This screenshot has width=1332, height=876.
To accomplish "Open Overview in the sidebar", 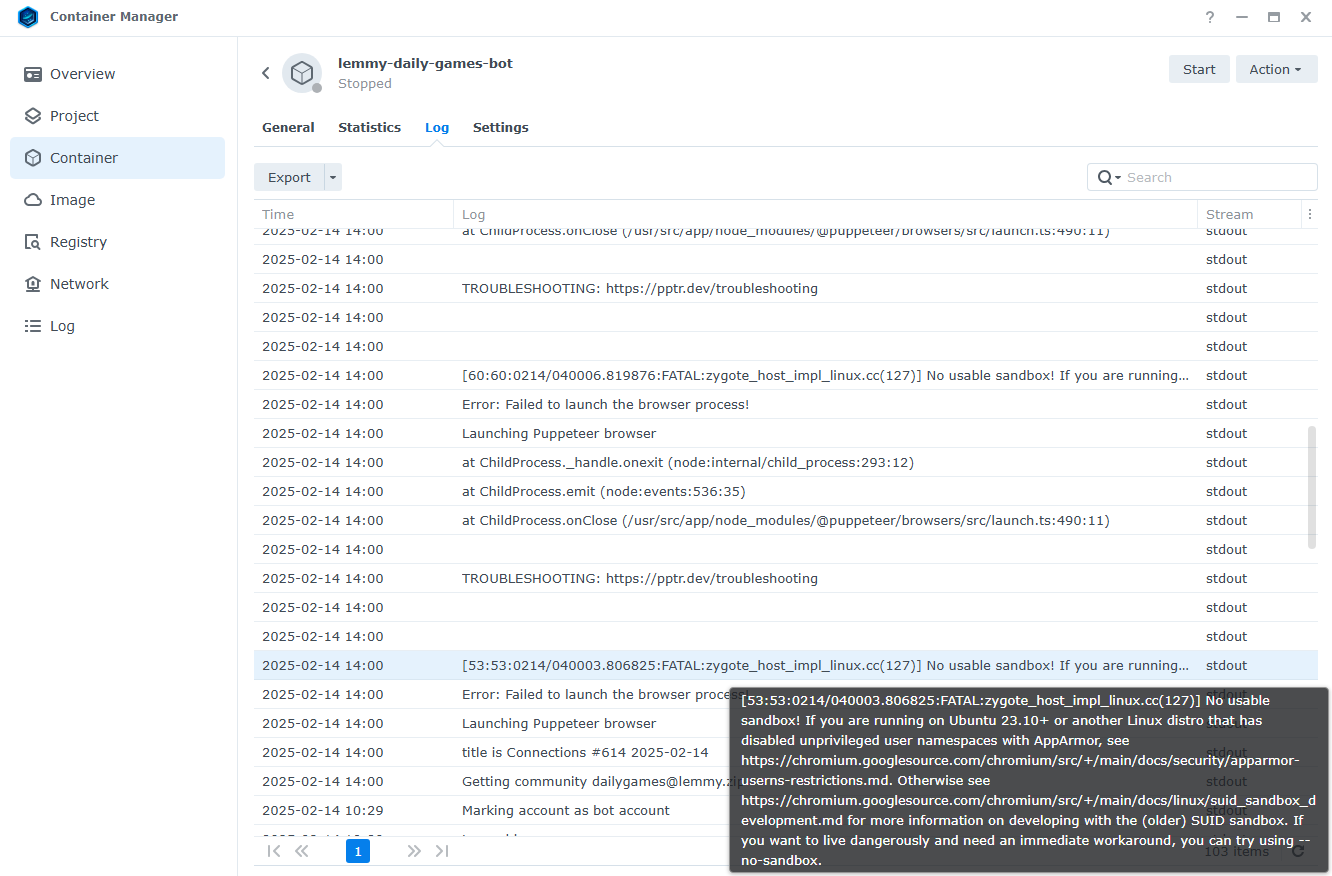I will pyautogui.click(x=82, y=74).
